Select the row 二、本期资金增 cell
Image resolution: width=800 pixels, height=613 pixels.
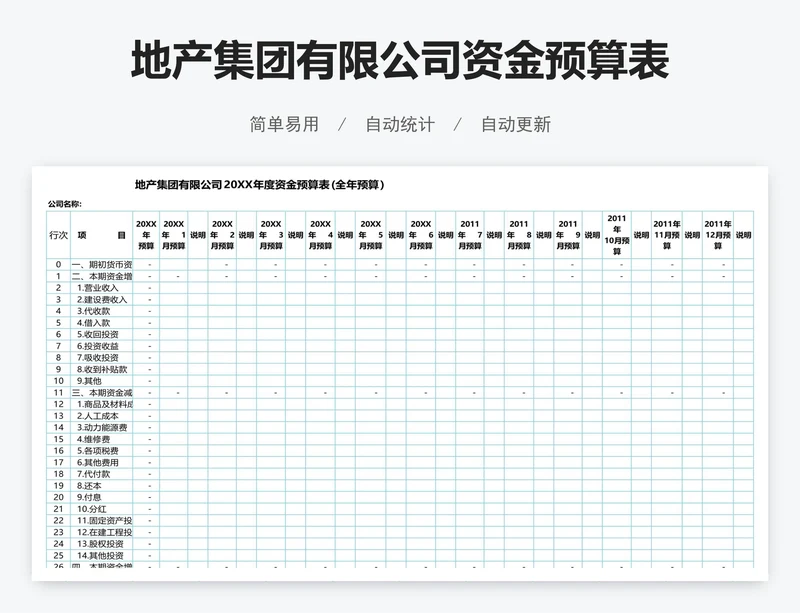point(102,276)
